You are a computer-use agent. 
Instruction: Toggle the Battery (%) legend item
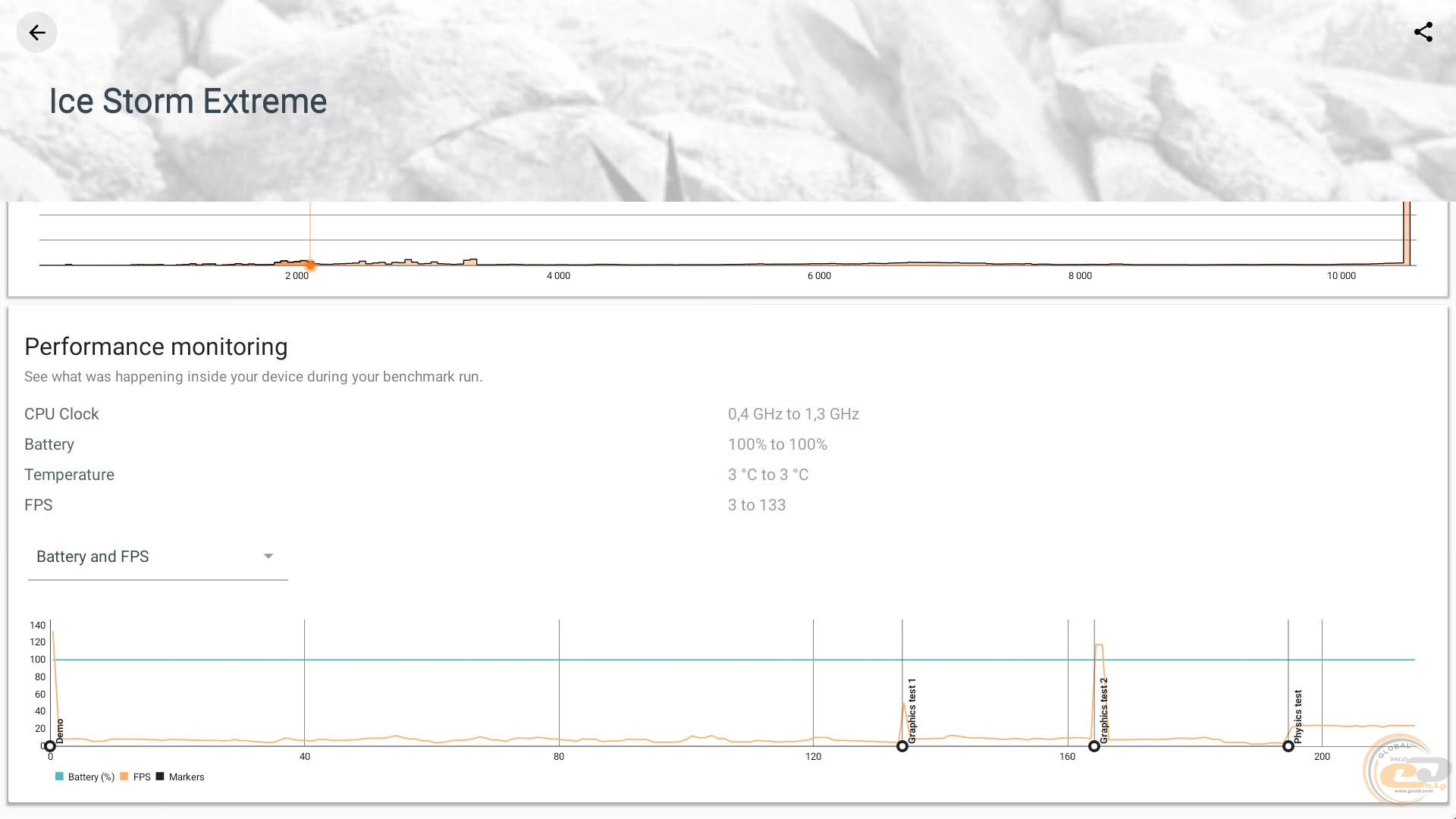pyautogui.click(x=84, y=777)
